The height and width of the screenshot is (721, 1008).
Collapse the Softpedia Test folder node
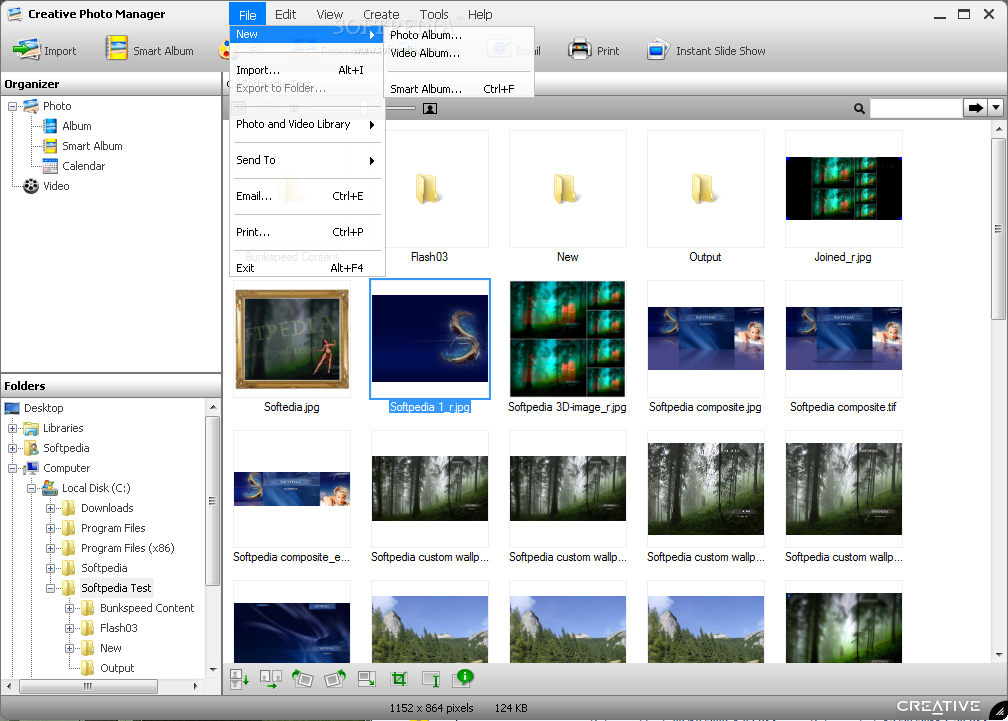coord(50,588)
